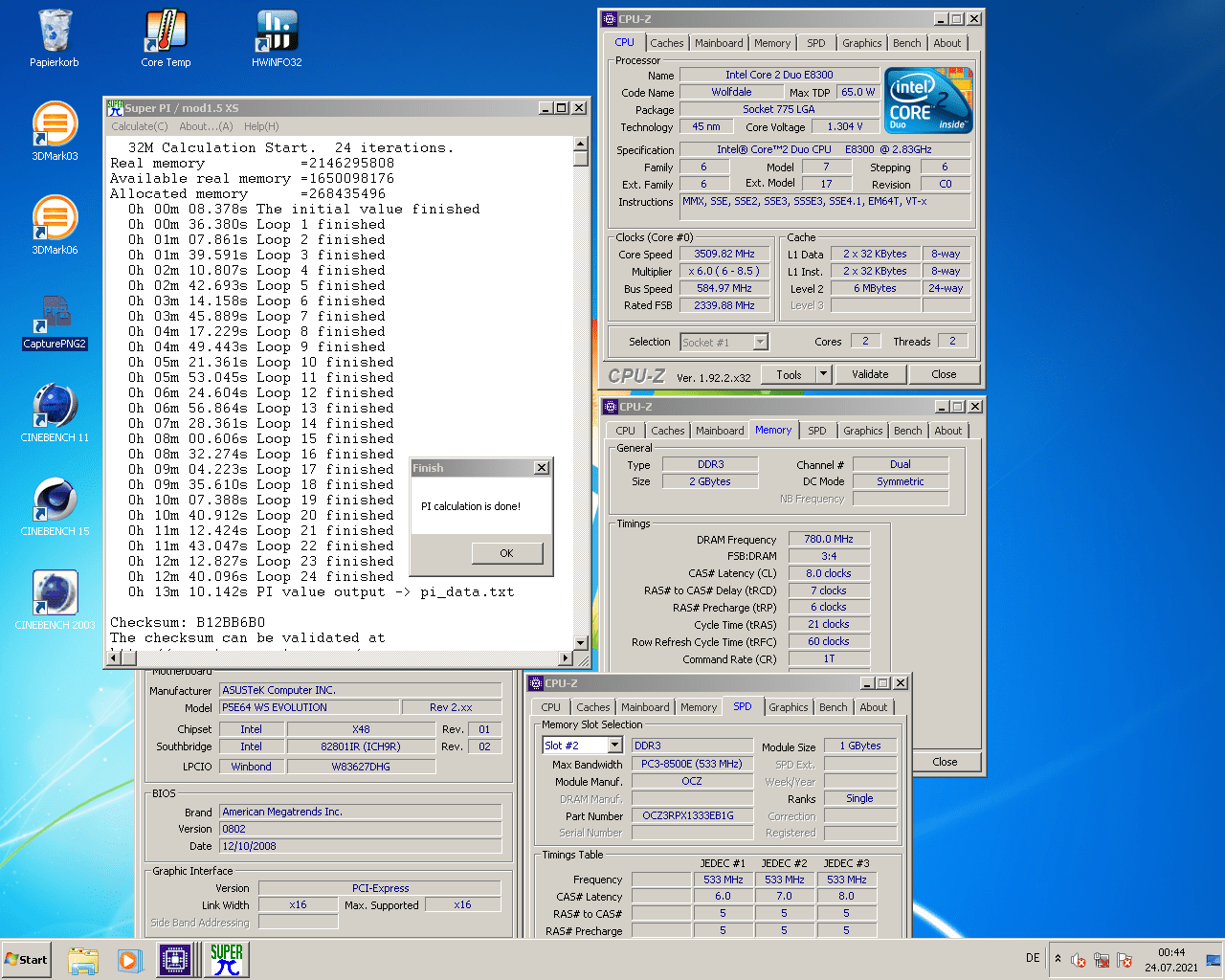Screen dimensions: 1225x980
Task: Open the network status tray icon
Action: pyautogui.click(x=1102, y=960)
